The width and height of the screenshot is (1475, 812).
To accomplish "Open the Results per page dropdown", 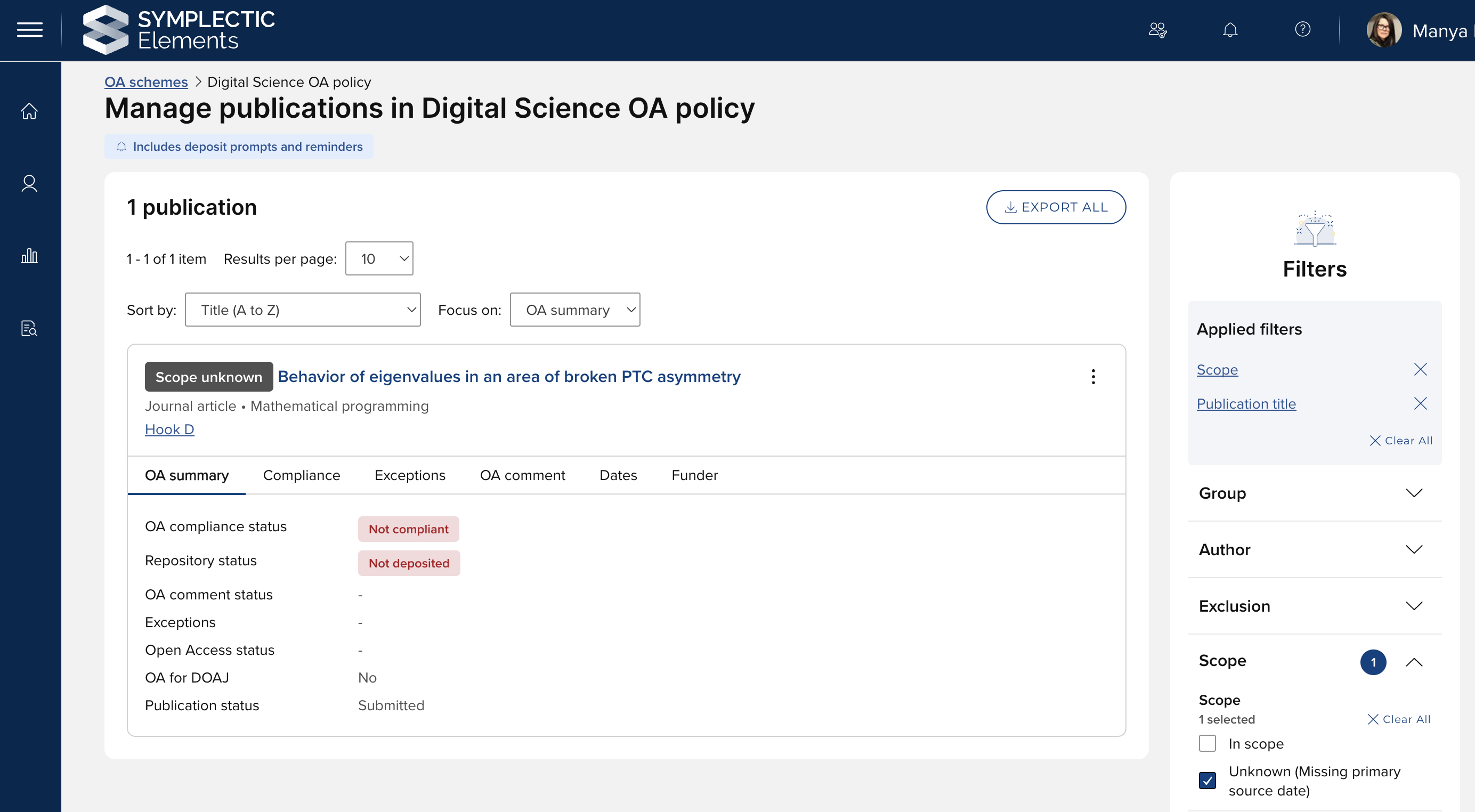I will pyautogui.click(x=379, y=259).
